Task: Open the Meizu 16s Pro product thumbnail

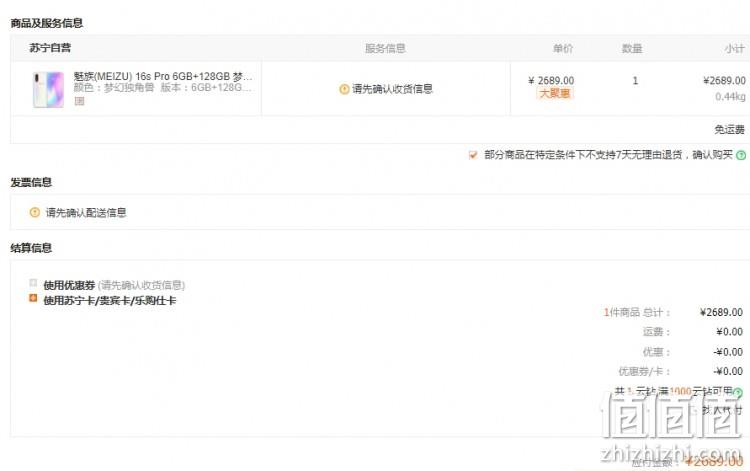Action: click(48, 89)
